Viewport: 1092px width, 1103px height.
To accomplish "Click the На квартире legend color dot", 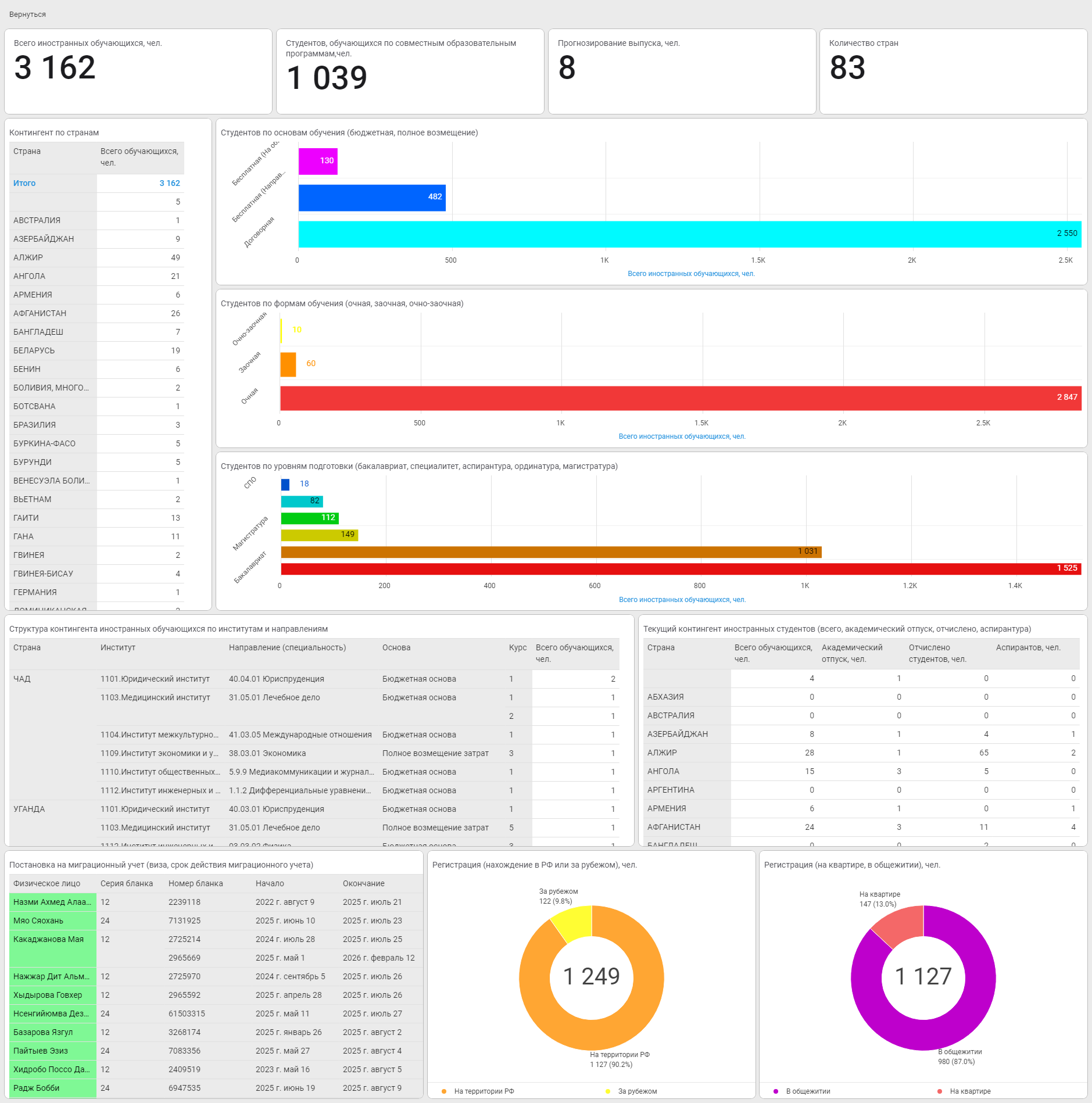I will click(940, 1091).
